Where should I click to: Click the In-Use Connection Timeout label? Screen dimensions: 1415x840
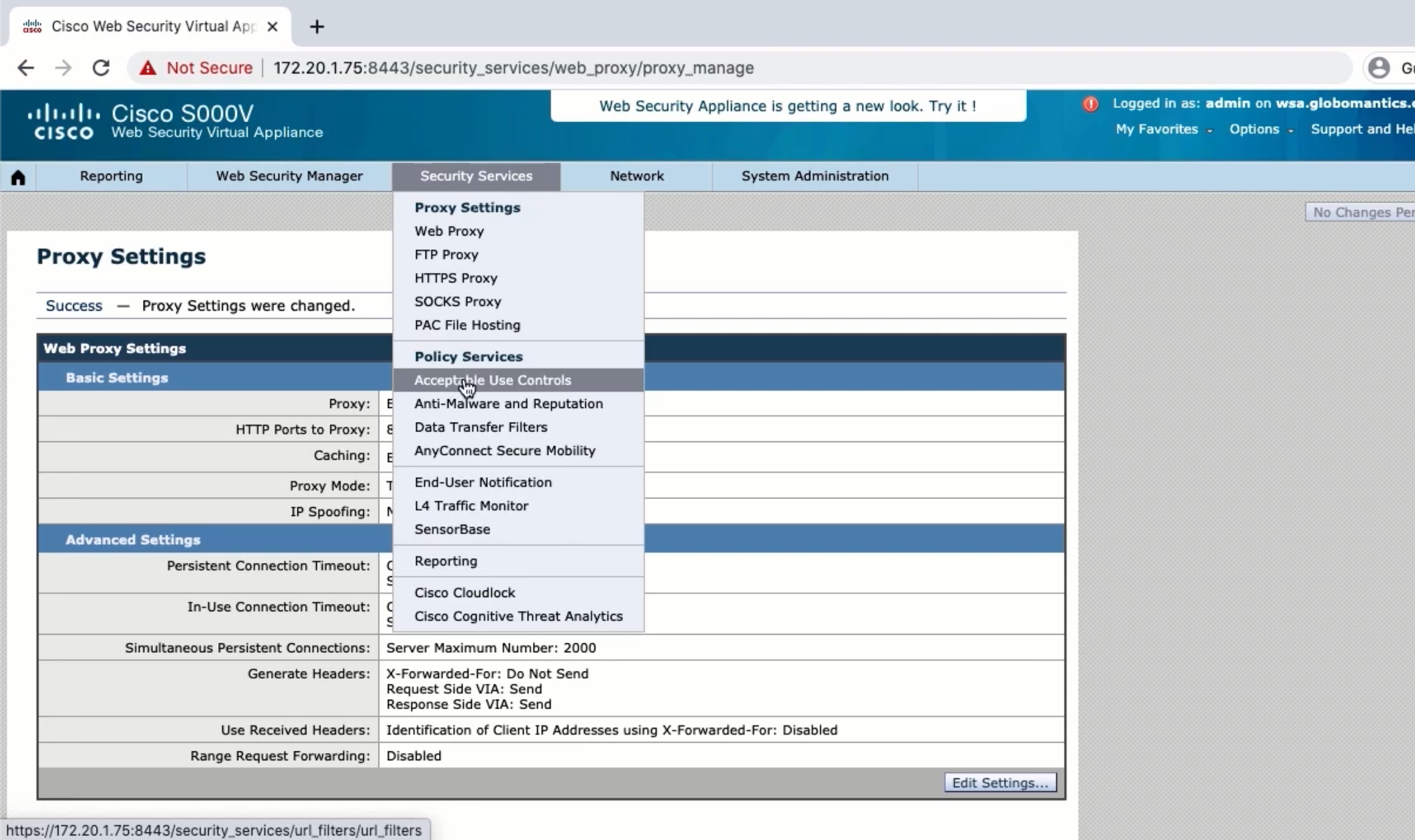(x=279, y=607)
